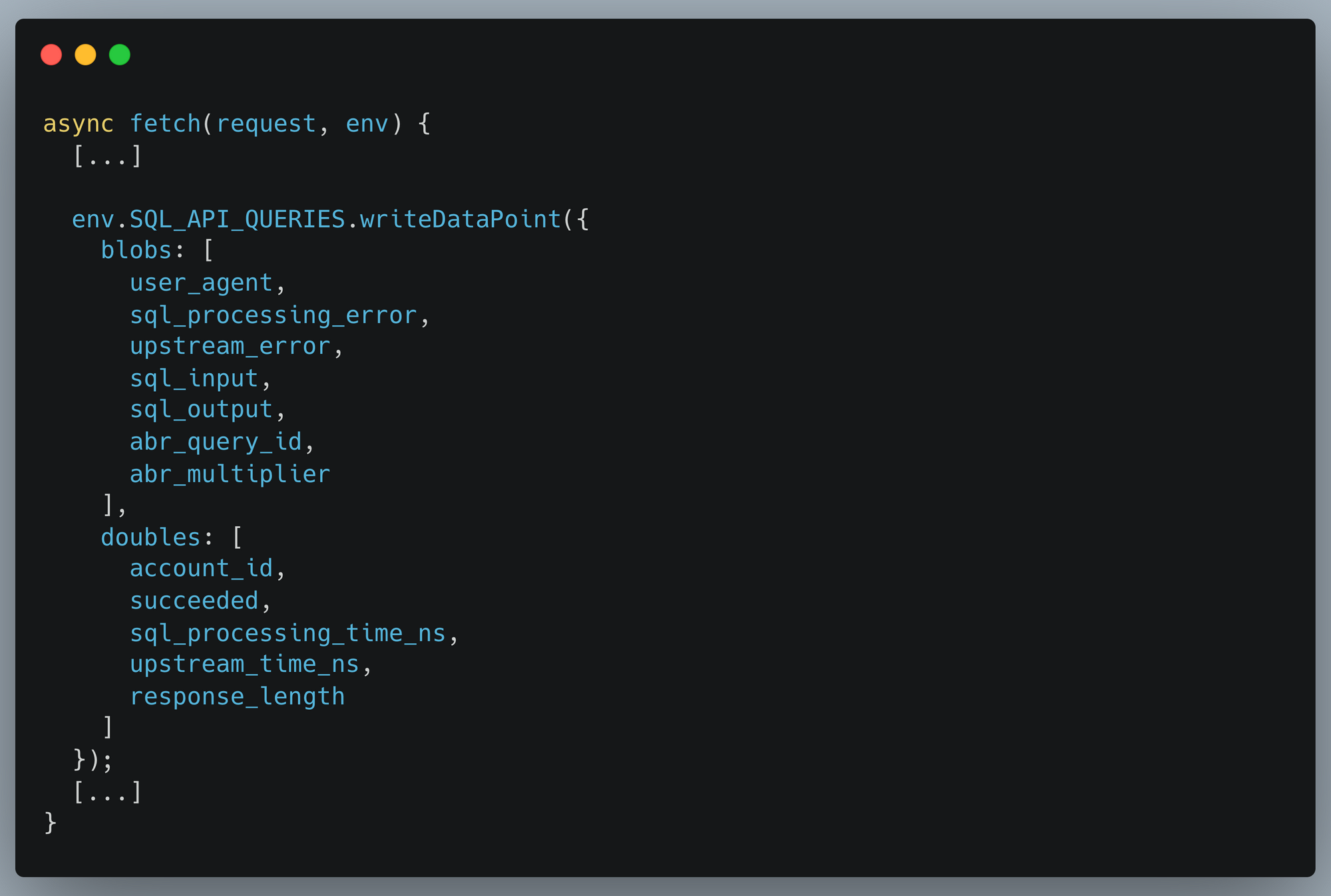Select the SQL_API_QUERIES binding name
The height and width of the screenshot is (896, 1331).
(237, 220)
